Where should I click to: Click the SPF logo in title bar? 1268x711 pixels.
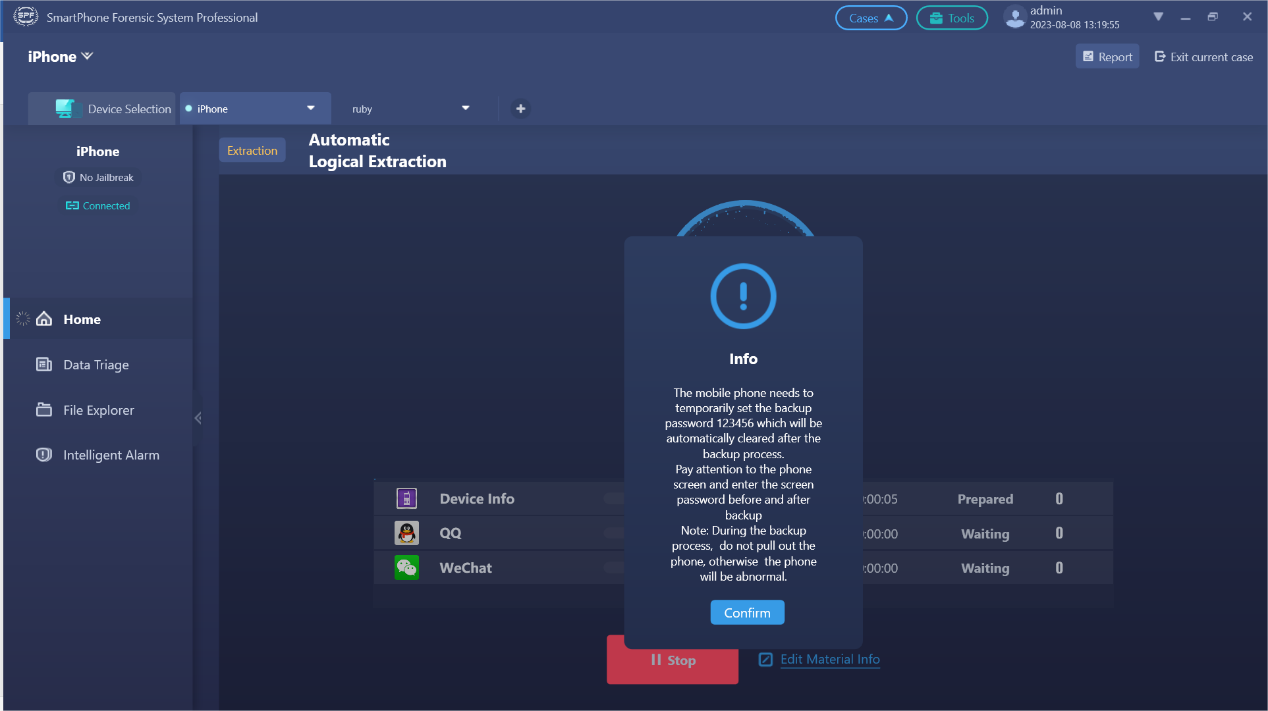click(25, 17)
